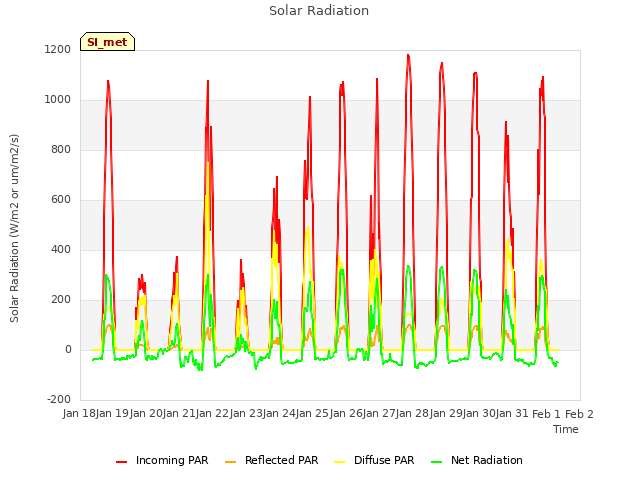640x480 pixels.
Task: Click the 200 y-axis tick label
Action: click(61, 300)
